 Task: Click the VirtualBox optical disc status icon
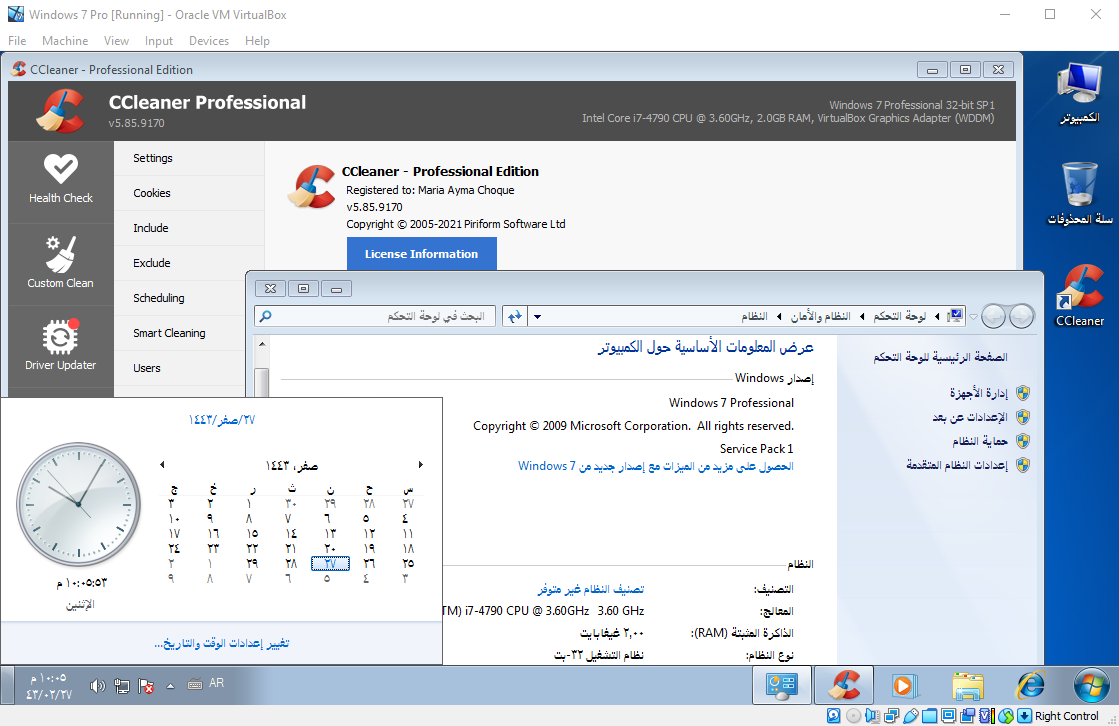pos(853,715)
